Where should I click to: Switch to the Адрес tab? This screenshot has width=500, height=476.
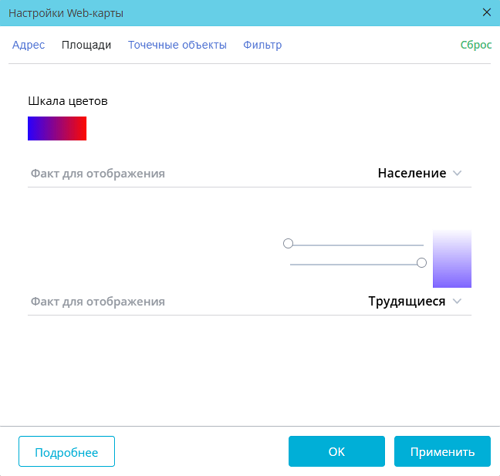tap(28, 45)
